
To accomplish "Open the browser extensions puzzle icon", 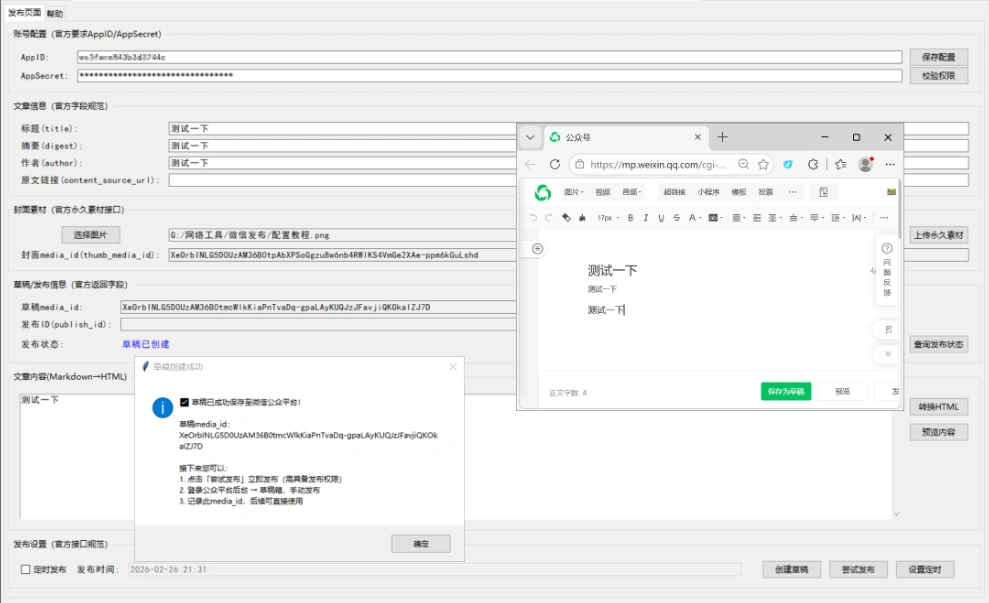I will coord(813,164).
